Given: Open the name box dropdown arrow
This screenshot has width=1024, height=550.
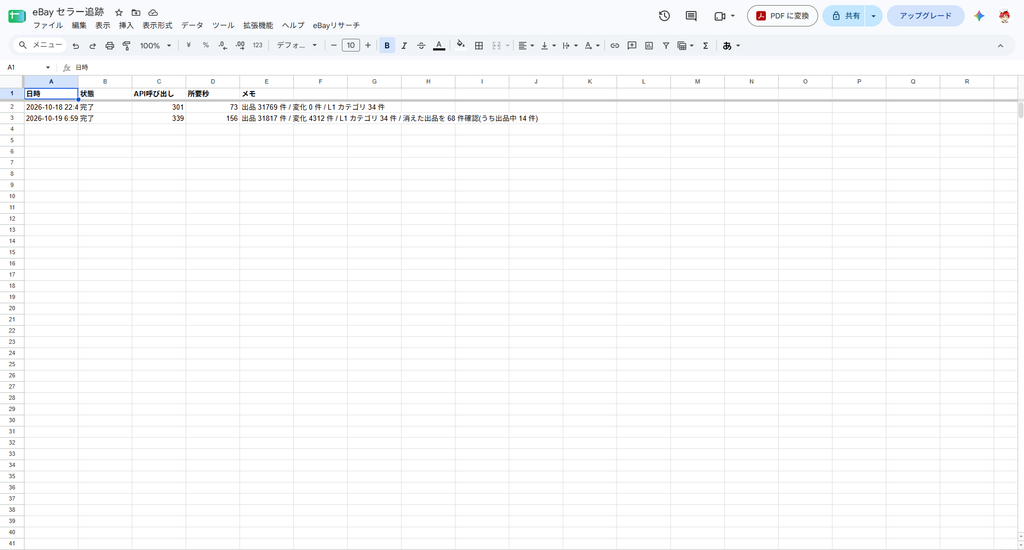Looking at the screenshot, I should coord(48,67).
